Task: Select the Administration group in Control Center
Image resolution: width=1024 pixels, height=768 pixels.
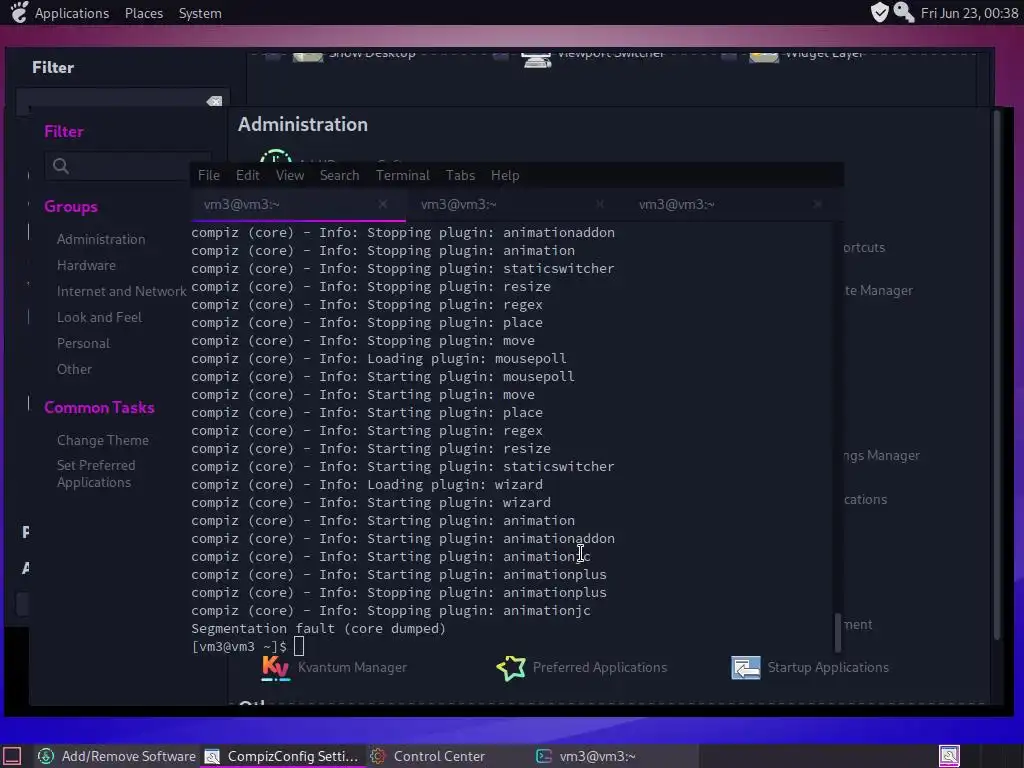Action: click(x=101, y=239)
